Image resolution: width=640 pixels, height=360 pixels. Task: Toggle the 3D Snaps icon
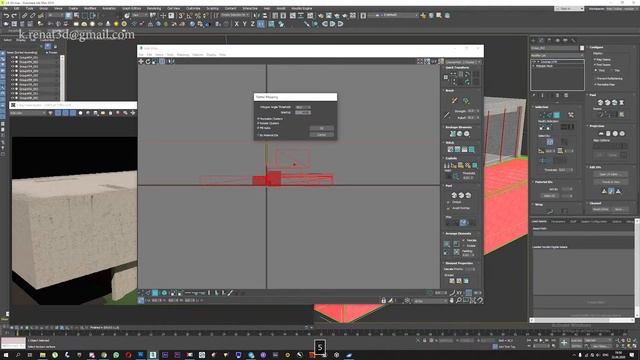[181, 16]
